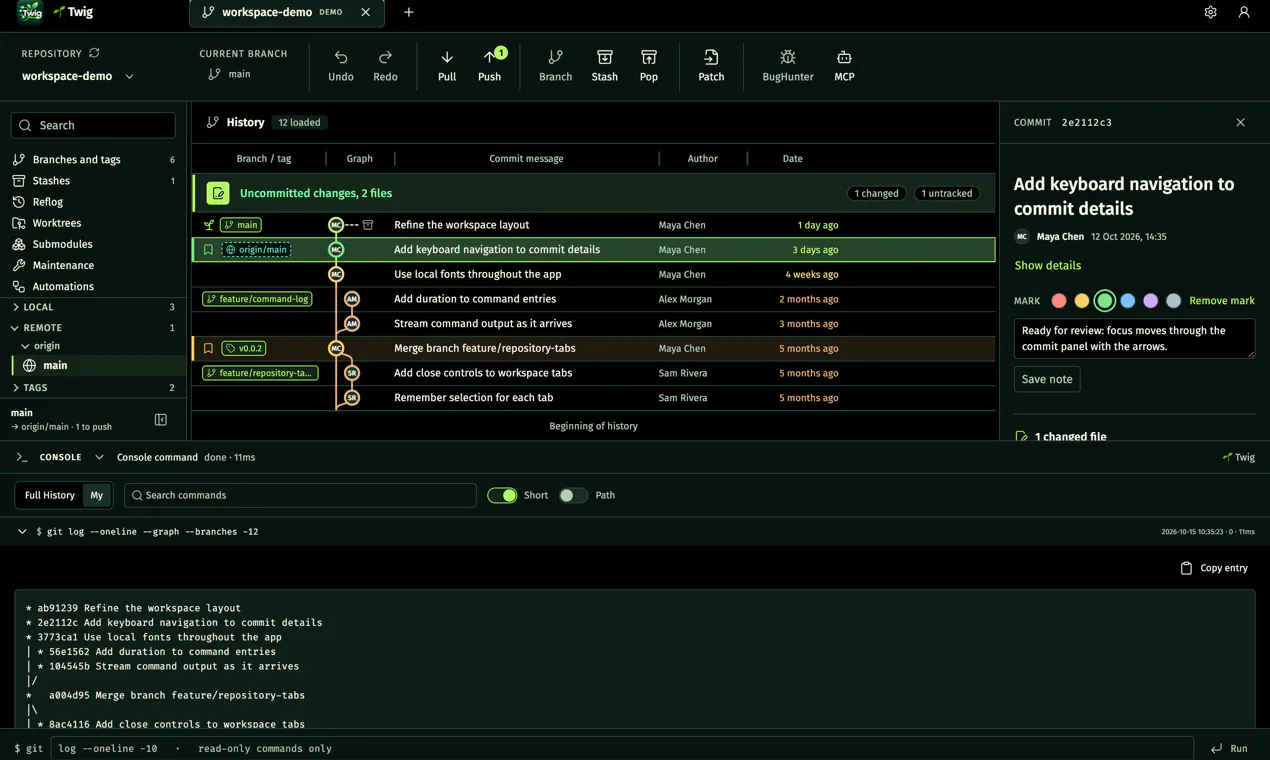
Task: Select the My history filter
Action: click(x=96, y=495)
